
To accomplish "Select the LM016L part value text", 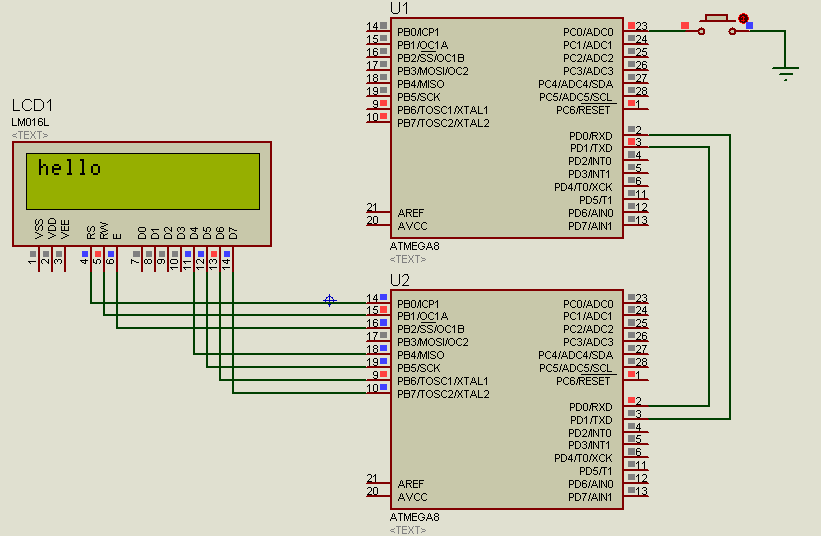I will point(30,122).
